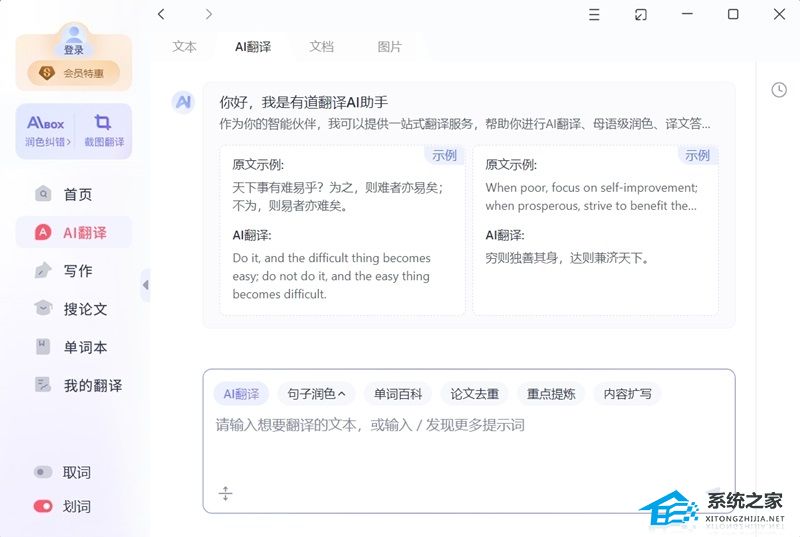Toggle the 取词 switch on
Screen dimensions: 800x537
(x=43, y=472)
